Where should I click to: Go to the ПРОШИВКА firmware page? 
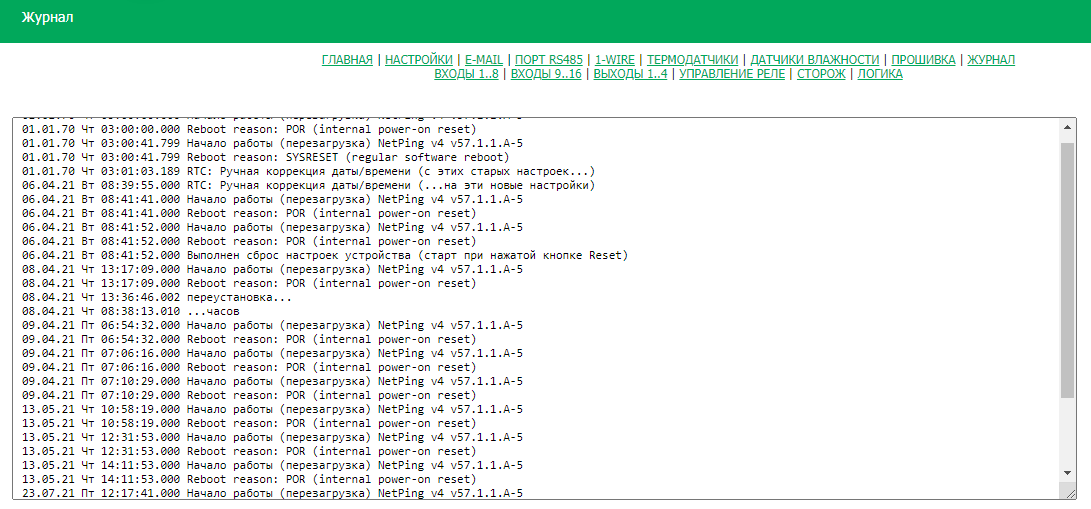click(923, 60)
